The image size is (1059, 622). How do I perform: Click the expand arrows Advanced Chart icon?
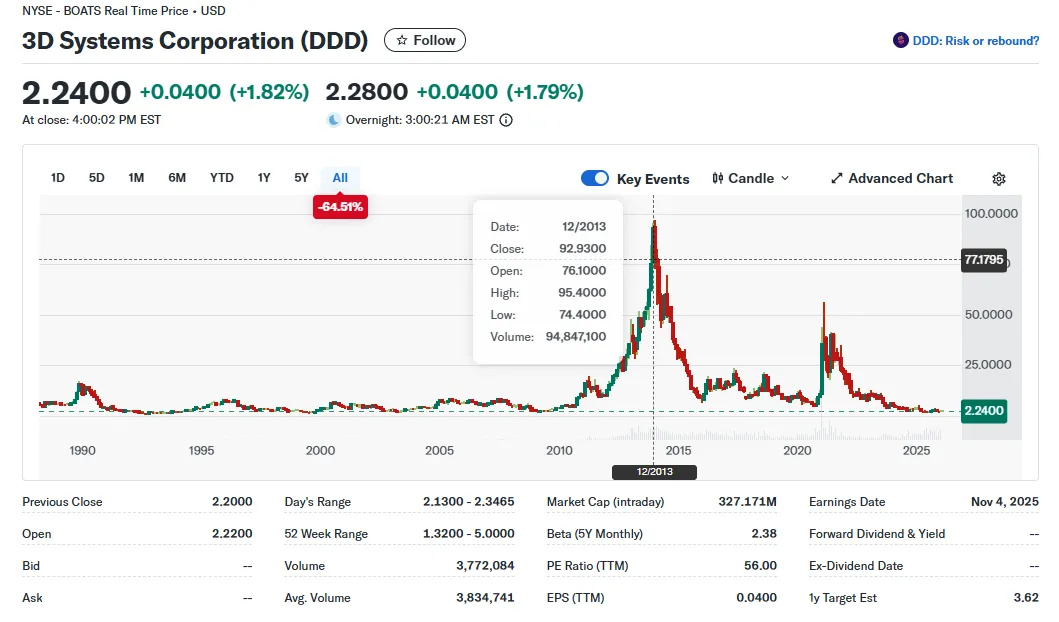click(x=837, y=179)
